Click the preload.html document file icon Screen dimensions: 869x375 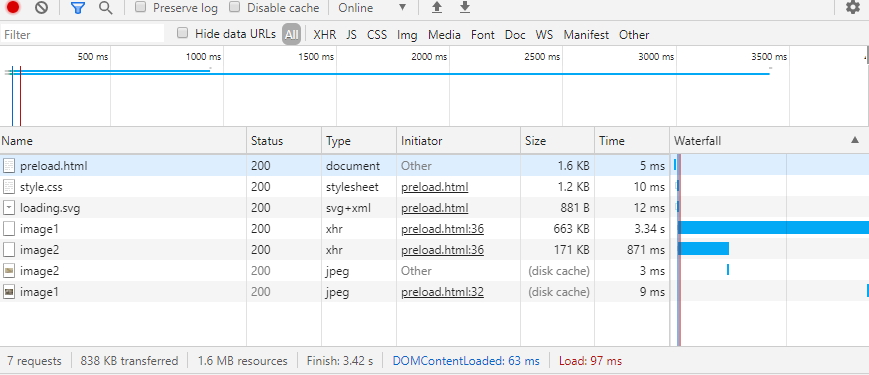[x=9, y=165]
